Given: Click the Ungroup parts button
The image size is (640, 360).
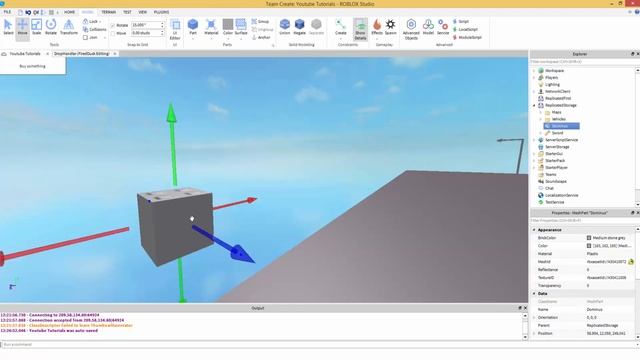Looking at the screenshot, I should pyautogui.click(x=262, y=29).
